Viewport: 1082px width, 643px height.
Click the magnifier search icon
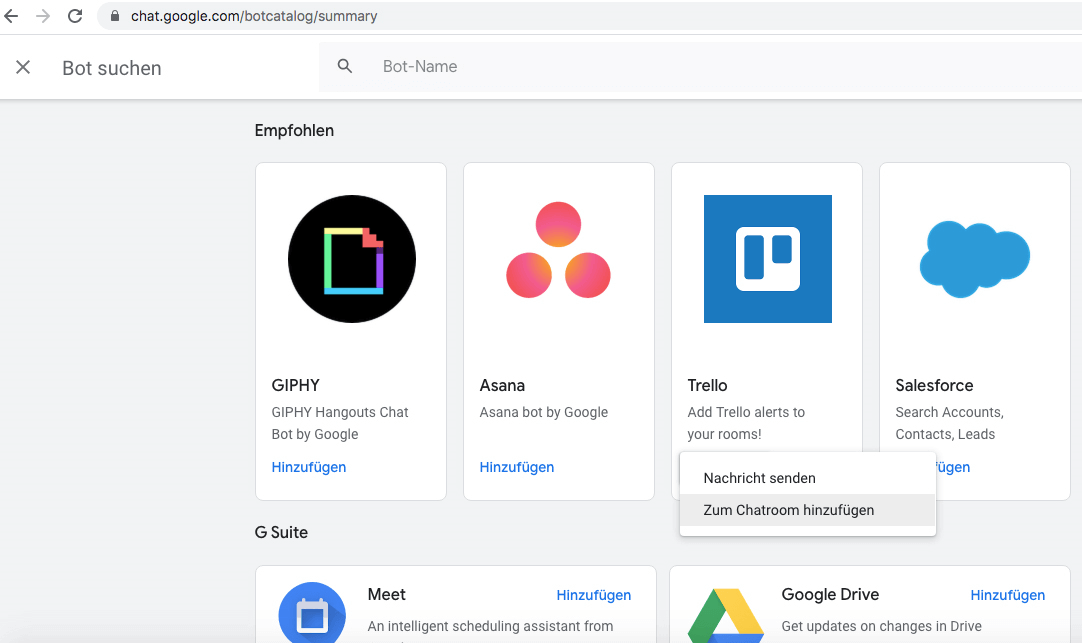tap(344, 66)
